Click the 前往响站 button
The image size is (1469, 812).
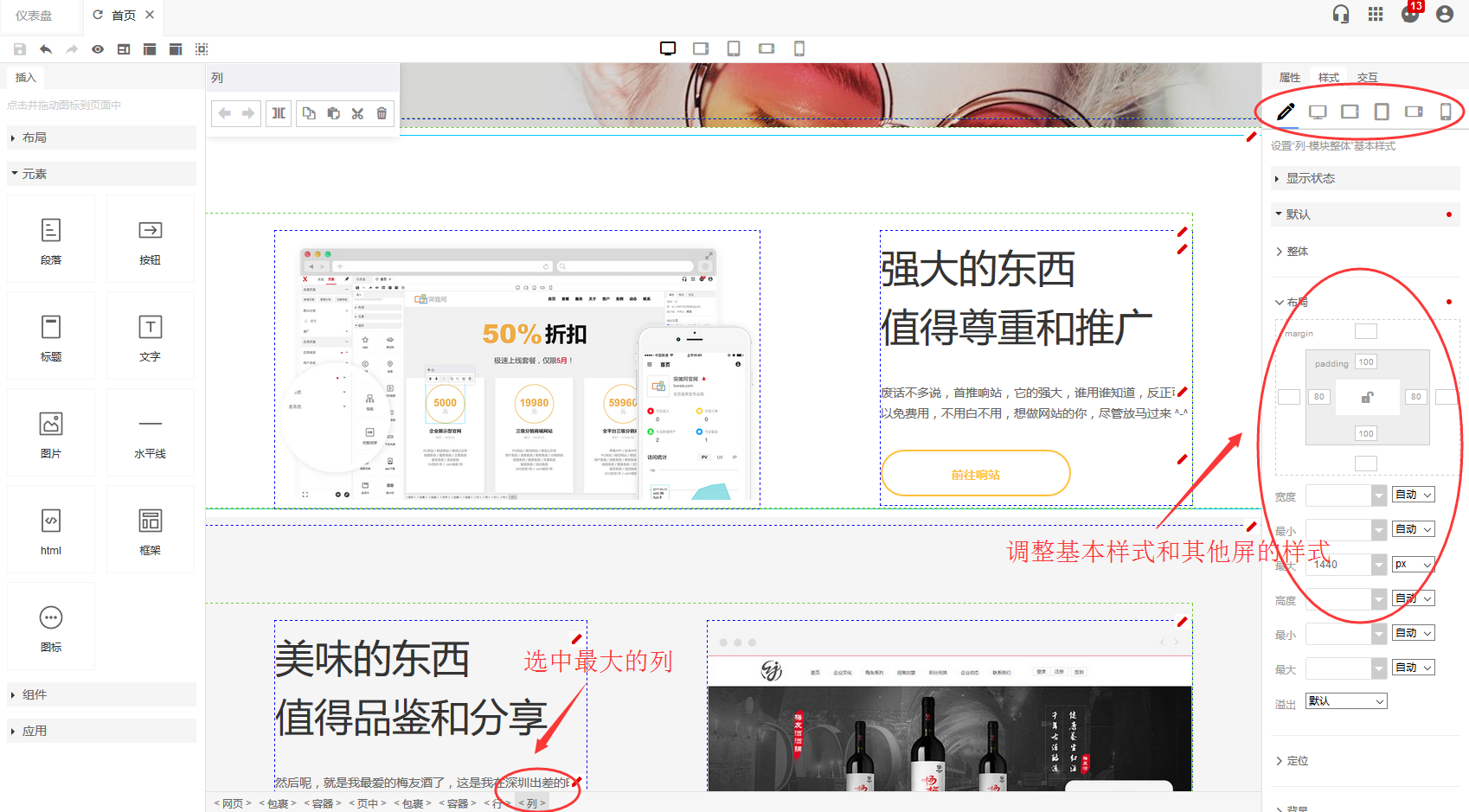pyautogui.click(x=975, y=474)
